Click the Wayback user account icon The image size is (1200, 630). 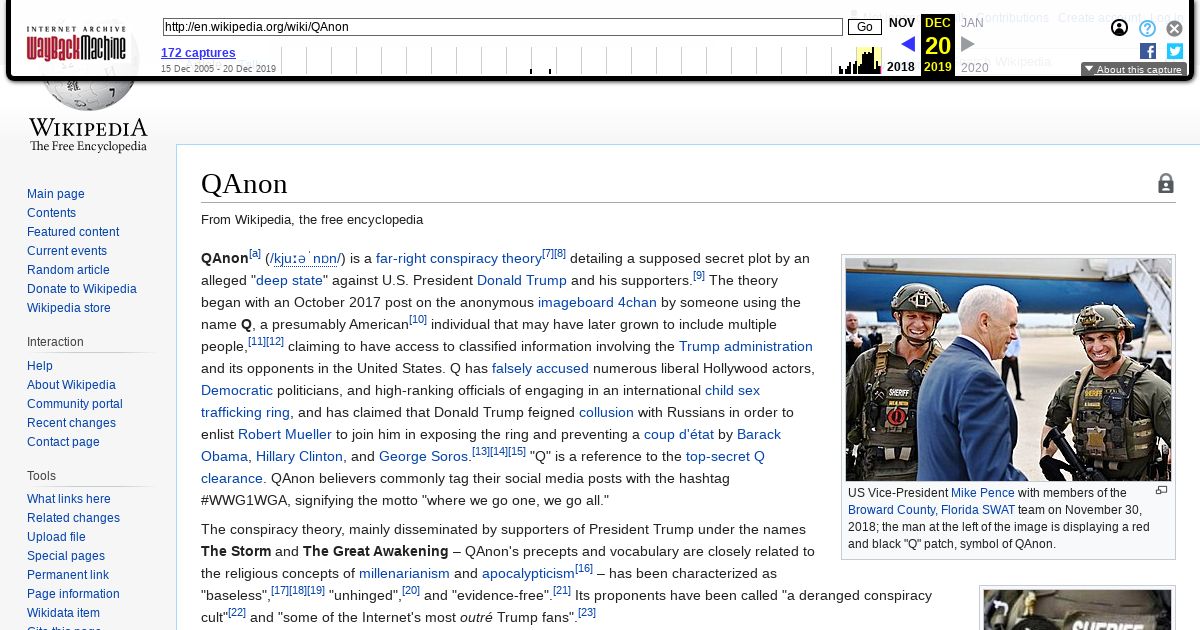coord(1120,28)
